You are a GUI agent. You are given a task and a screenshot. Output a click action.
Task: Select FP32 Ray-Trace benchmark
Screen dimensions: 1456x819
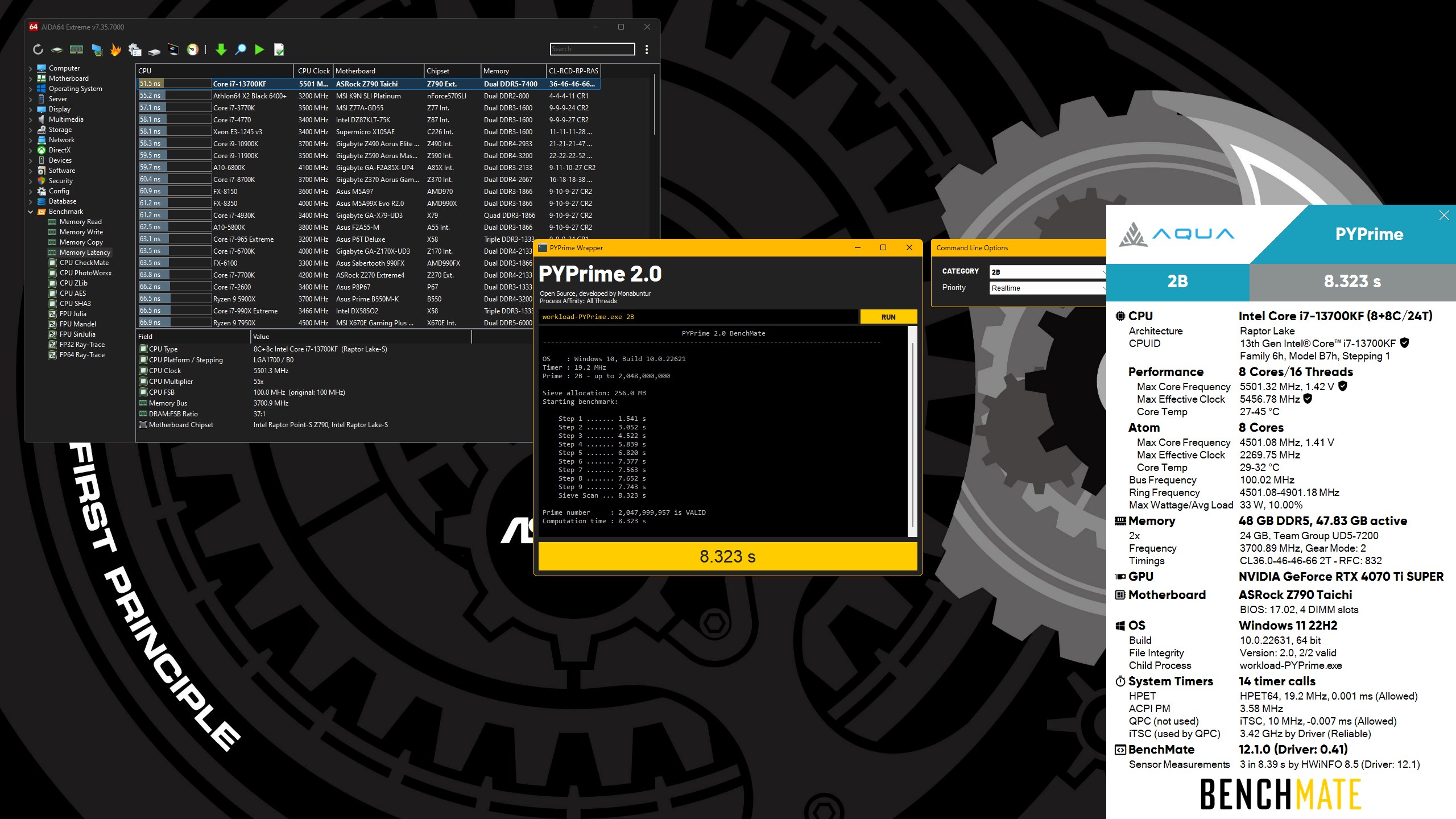[82, 345]
